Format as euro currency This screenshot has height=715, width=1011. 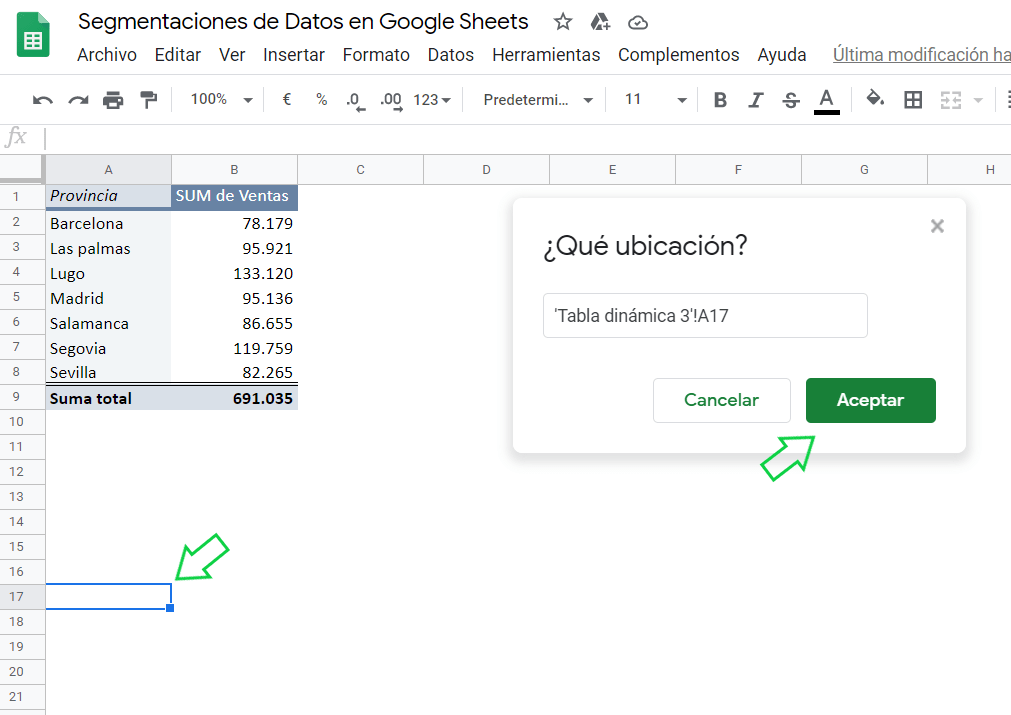(x=287, y=99)
